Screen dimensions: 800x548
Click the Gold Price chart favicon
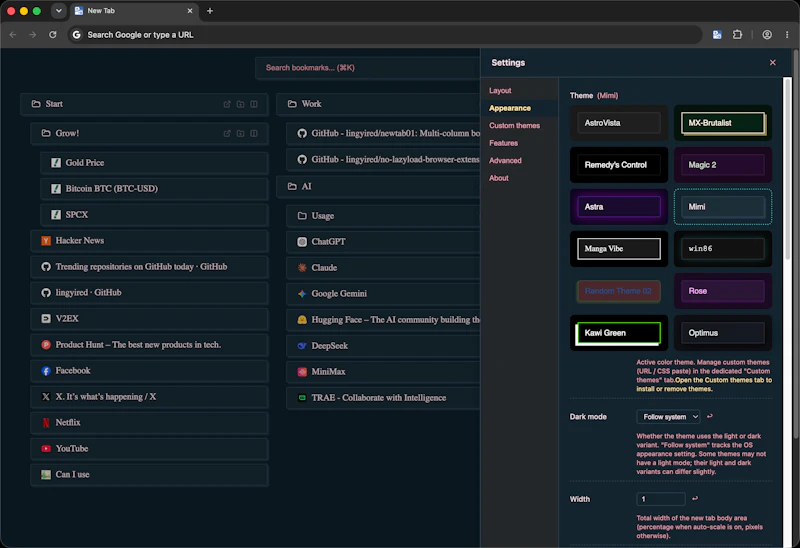pyautogui.click(x=56, y=163)
